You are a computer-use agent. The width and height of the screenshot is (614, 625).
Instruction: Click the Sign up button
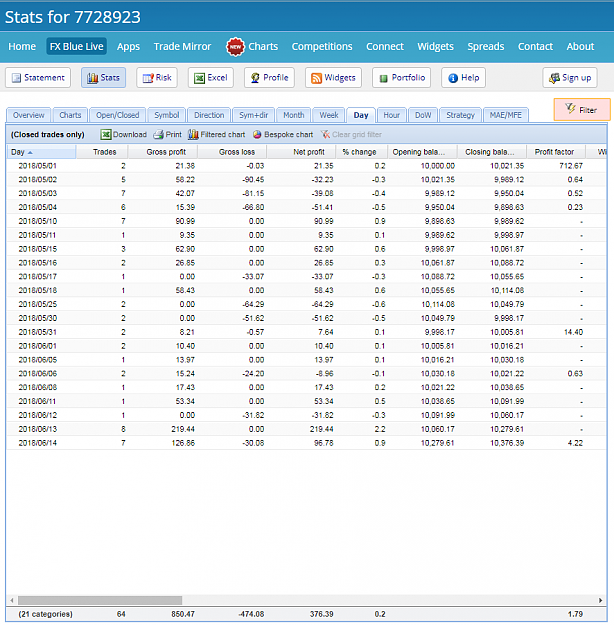point(570,78)
